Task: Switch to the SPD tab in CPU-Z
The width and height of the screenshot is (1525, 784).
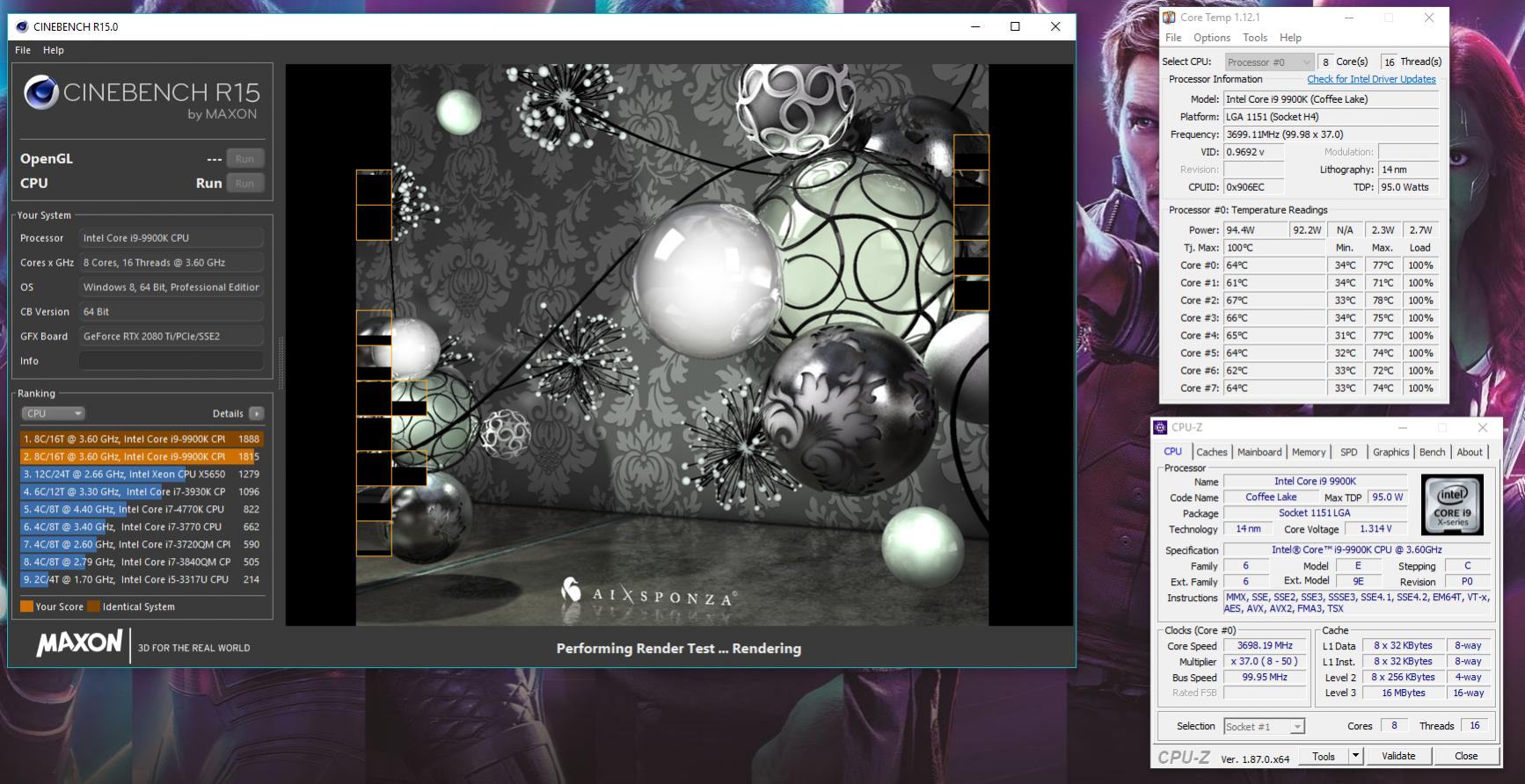Action: coord(1349,452)
